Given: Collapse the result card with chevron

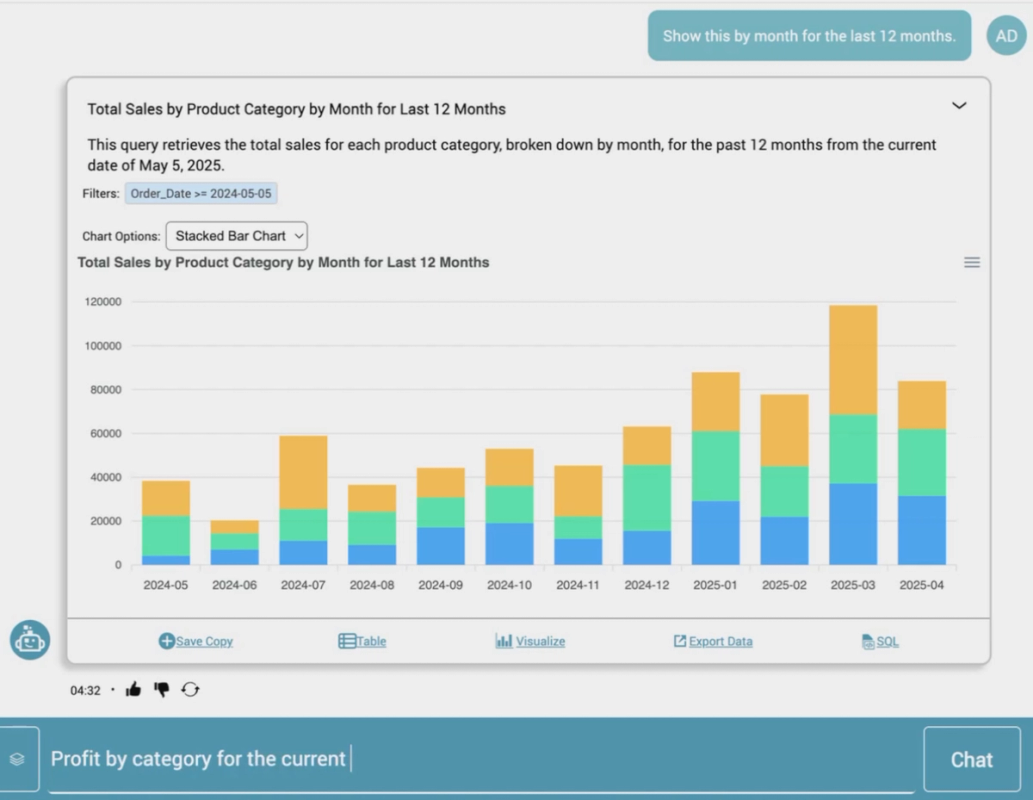Looking at the screenshot, I should 959,105.
